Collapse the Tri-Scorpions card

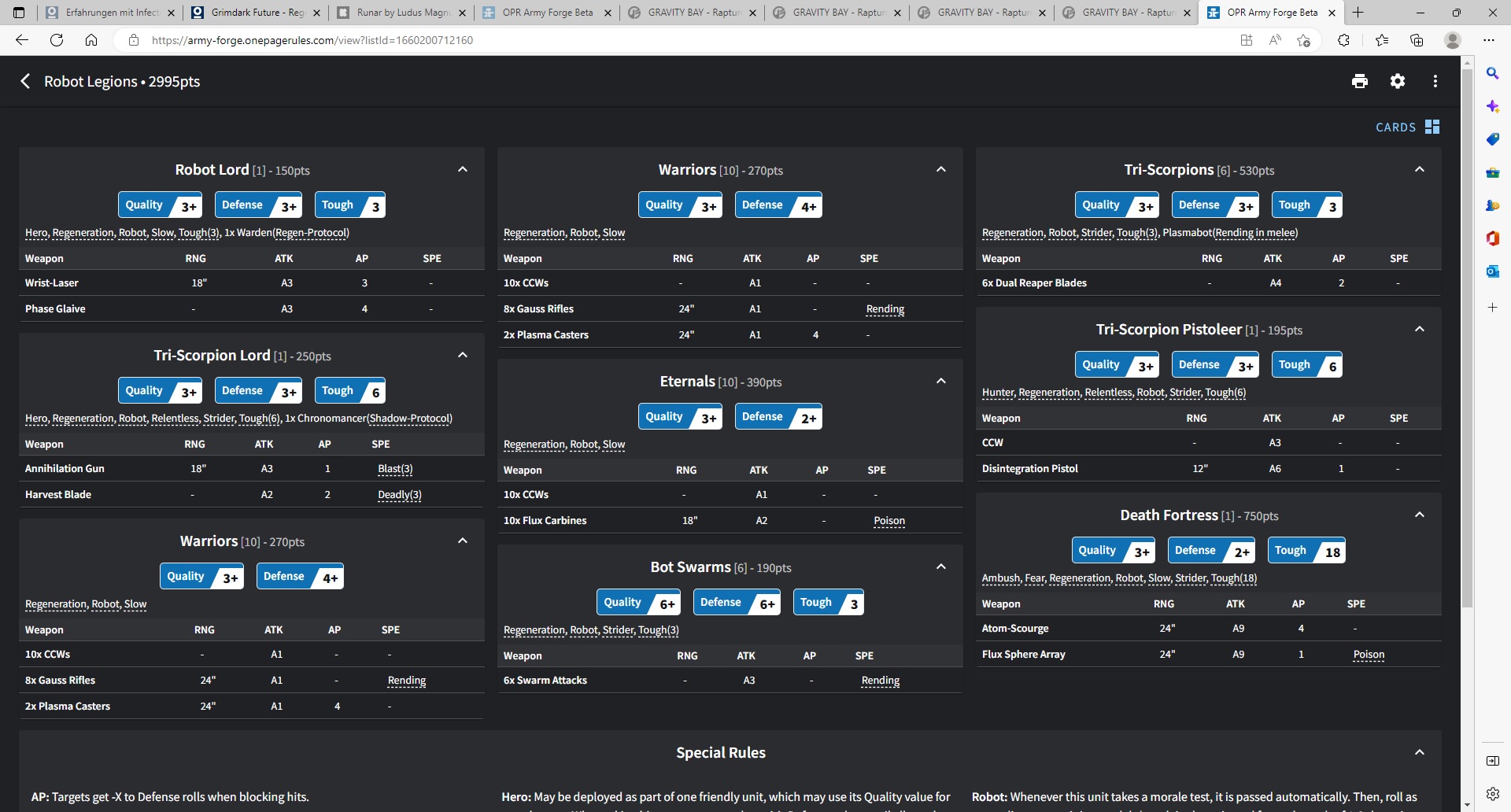[x=1420, y=169]
